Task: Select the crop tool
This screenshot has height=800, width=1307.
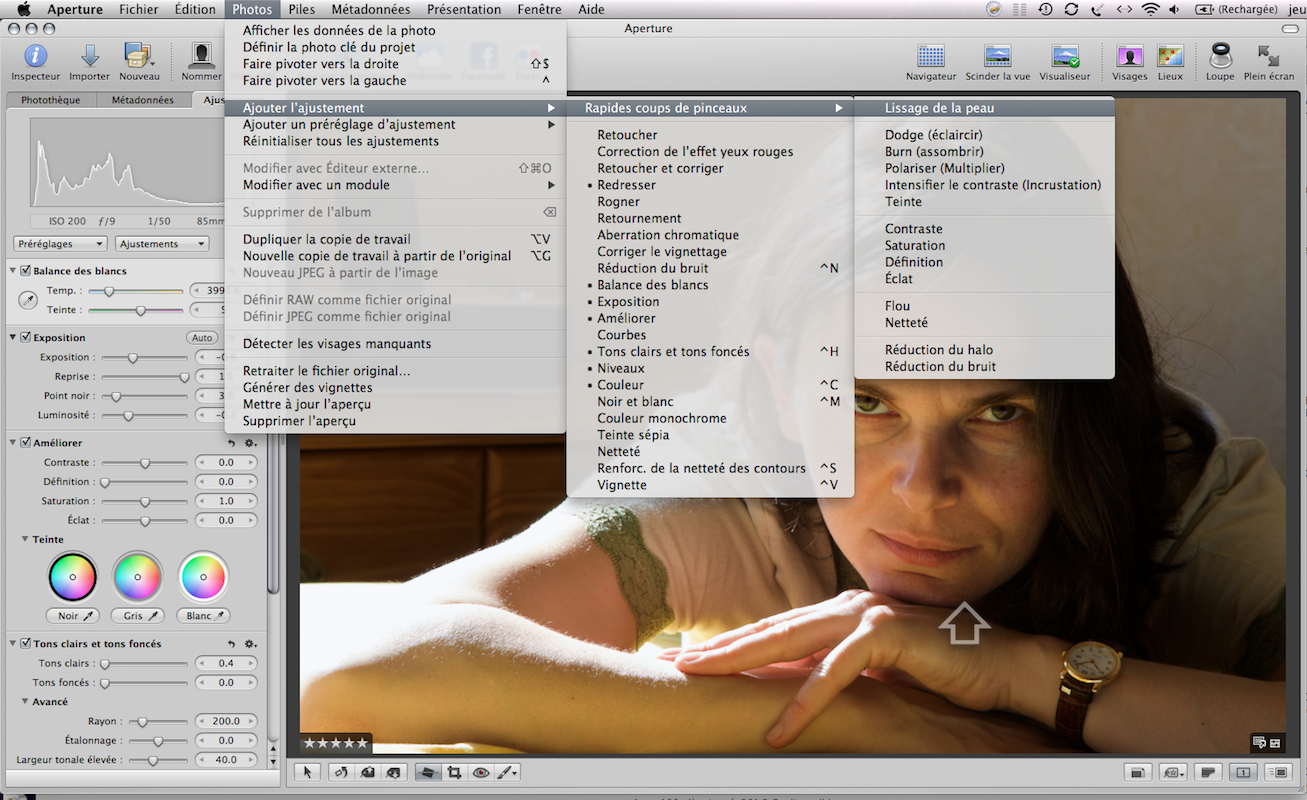Action: click(454, 772)
